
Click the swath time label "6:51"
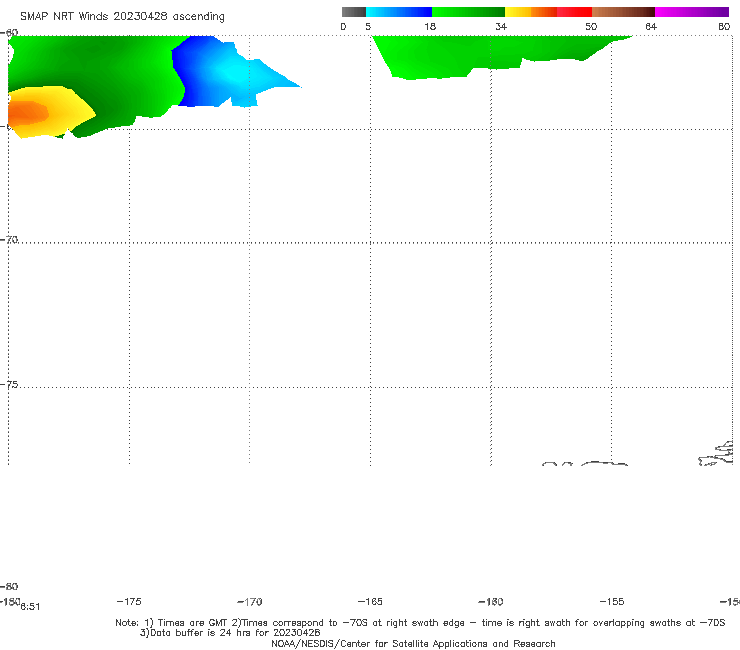point(30,607)
